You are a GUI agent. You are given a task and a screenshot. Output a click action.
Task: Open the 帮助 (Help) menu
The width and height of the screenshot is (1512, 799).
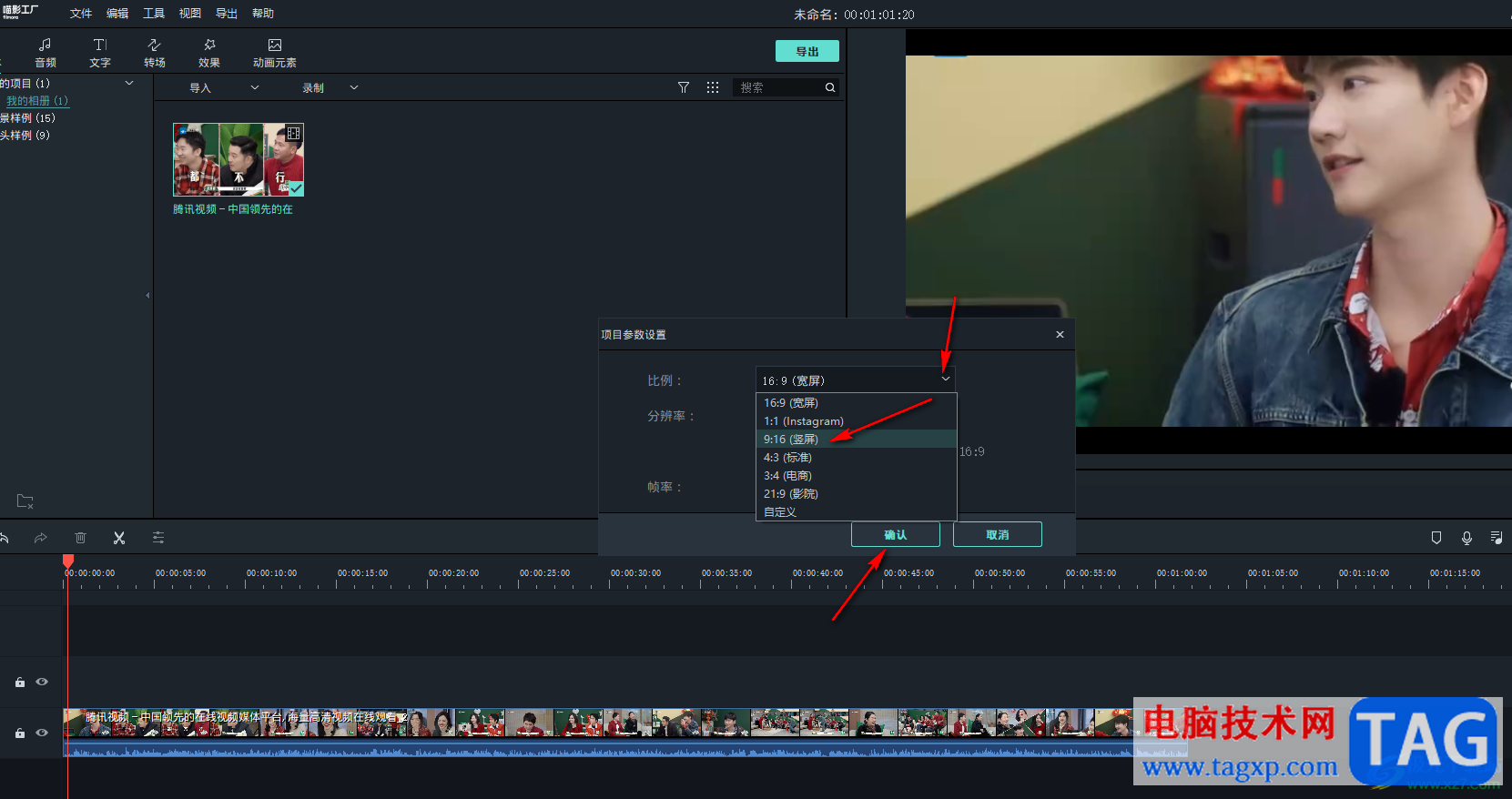(263, 14)
